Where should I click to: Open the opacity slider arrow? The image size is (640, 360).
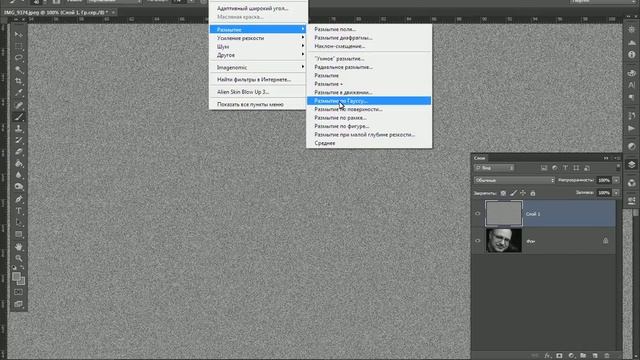coord(616,180)
